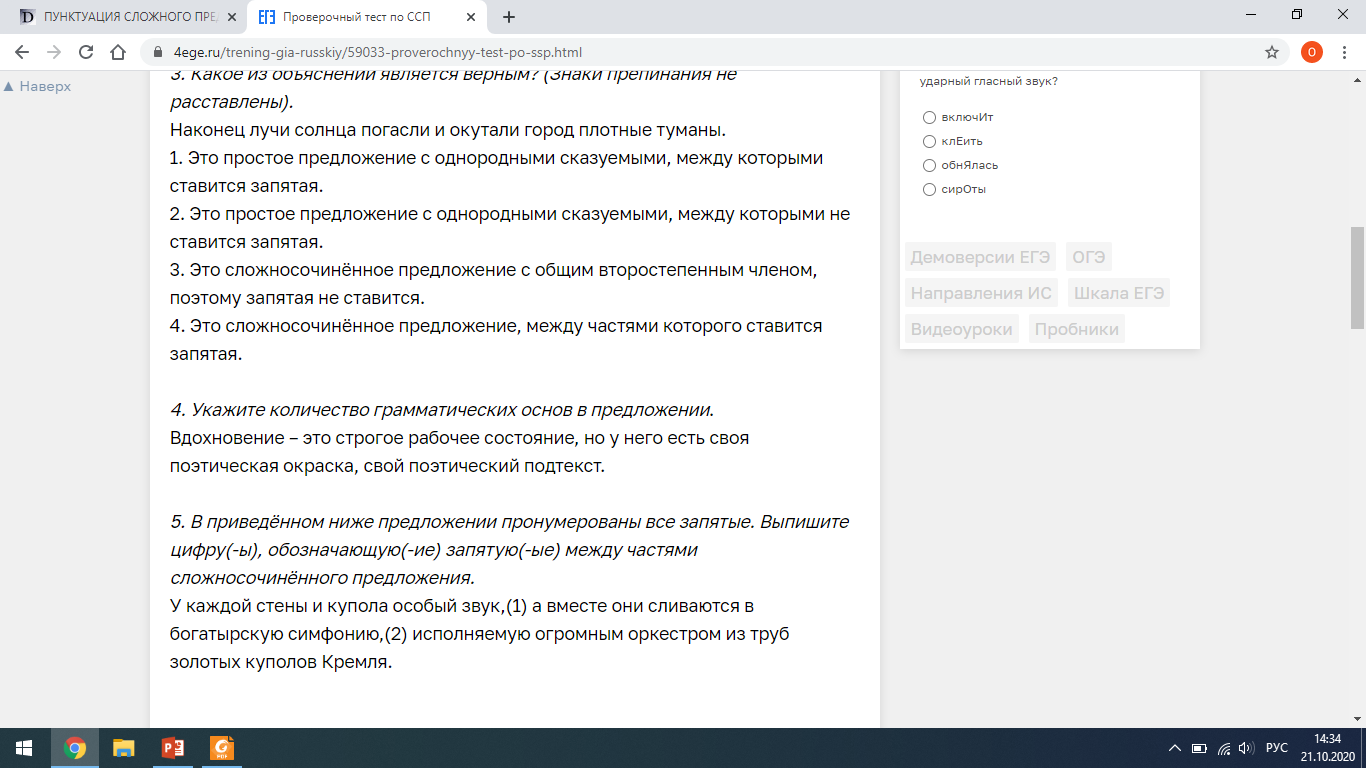
Task: Open the ОГЭ tag link
Action: (1089, 257)
